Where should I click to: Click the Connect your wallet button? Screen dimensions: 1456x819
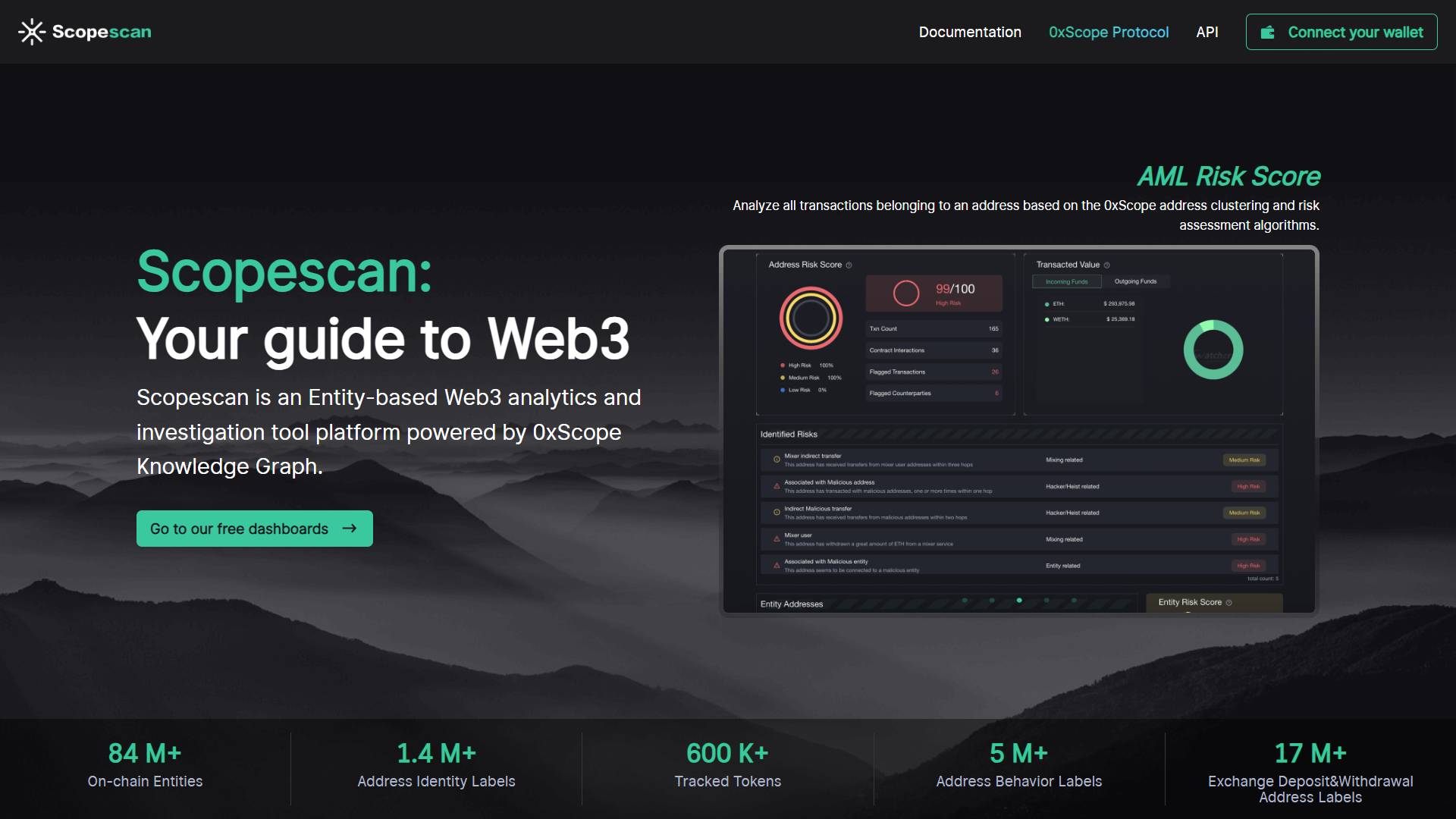pyautogui.click(x=1341, y=32)
